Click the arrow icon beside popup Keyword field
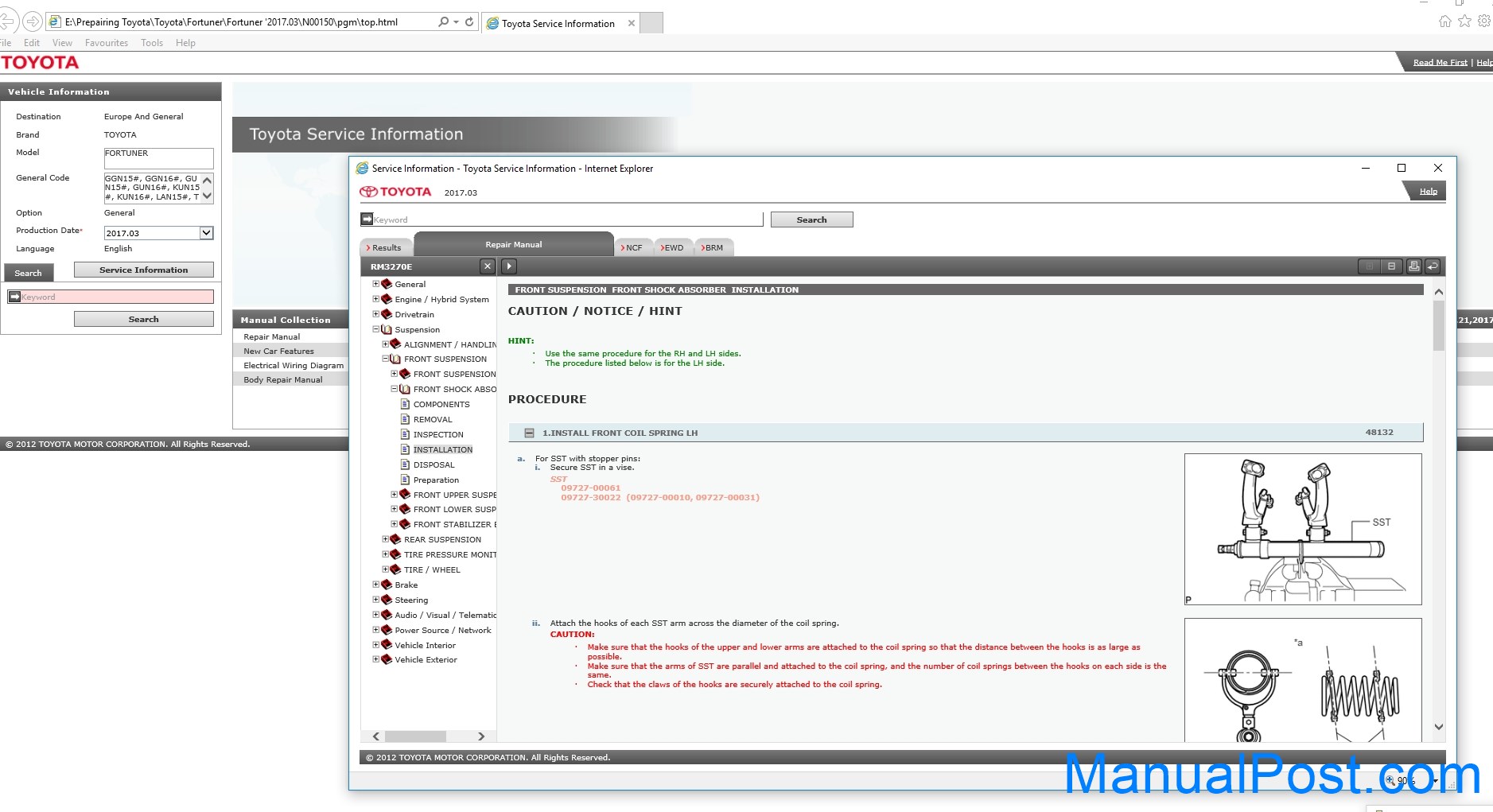Image resolution: width=1493 pixels, height=812 pixels. click(367, 219)
